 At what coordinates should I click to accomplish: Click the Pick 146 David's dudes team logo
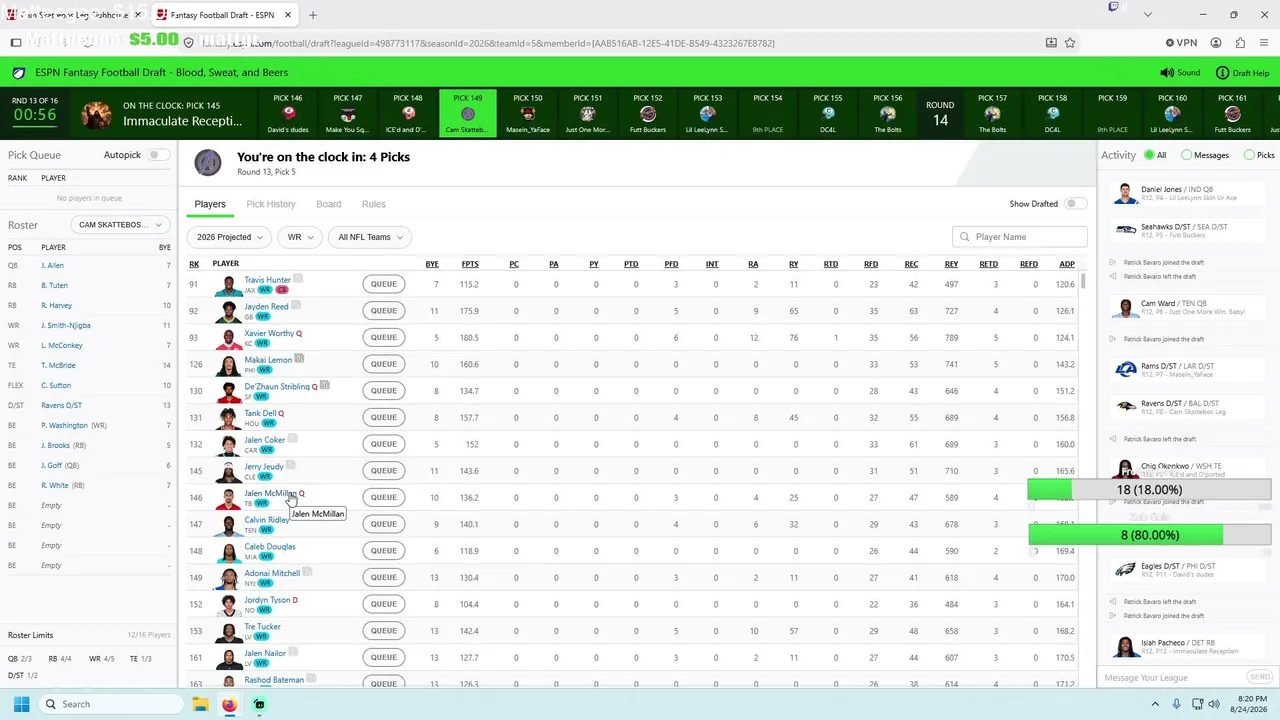(288, 114)
